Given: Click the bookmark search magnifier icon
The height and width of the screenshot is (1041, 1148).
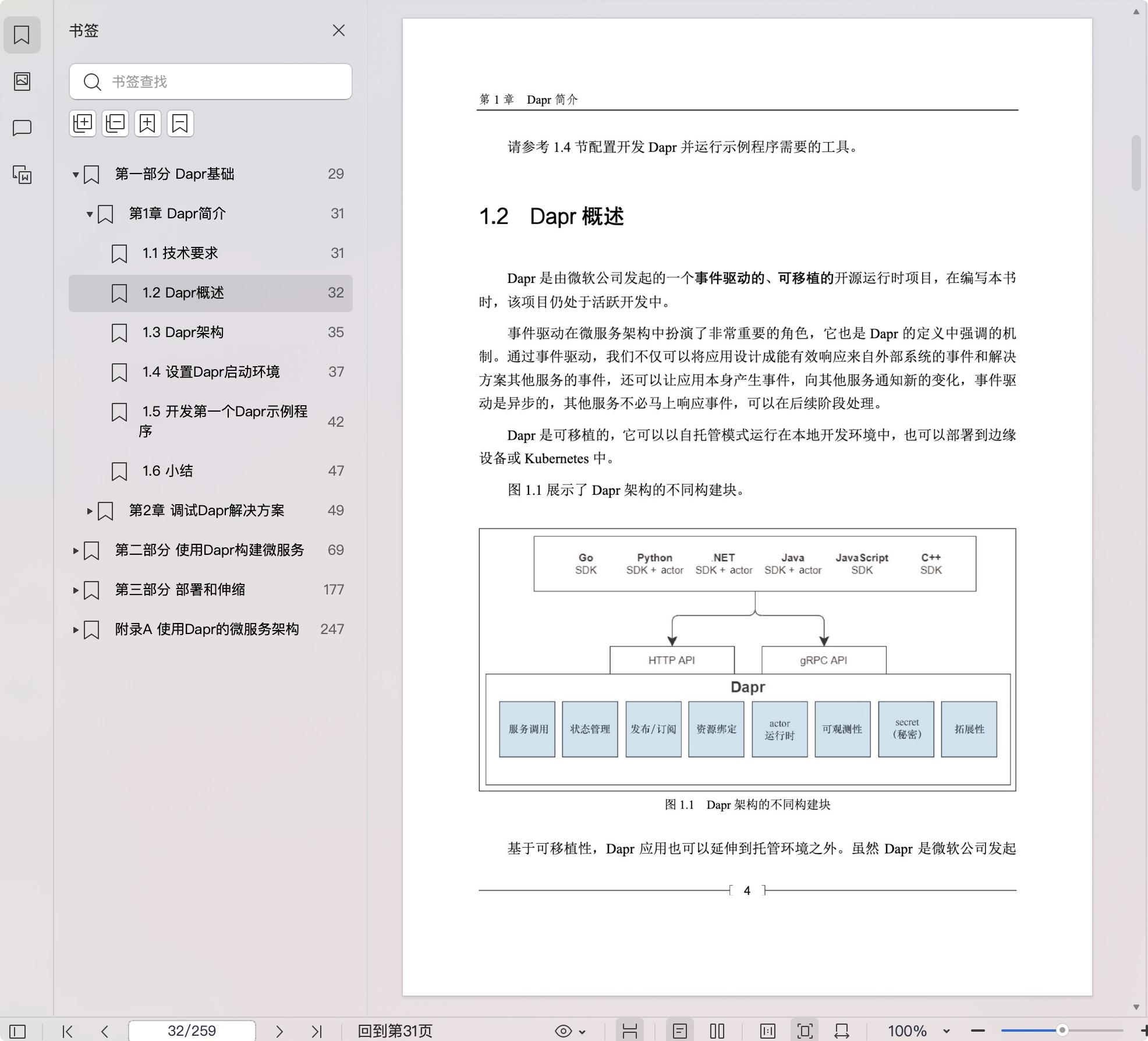Looking at the screenshot, I should coord(92,82).
